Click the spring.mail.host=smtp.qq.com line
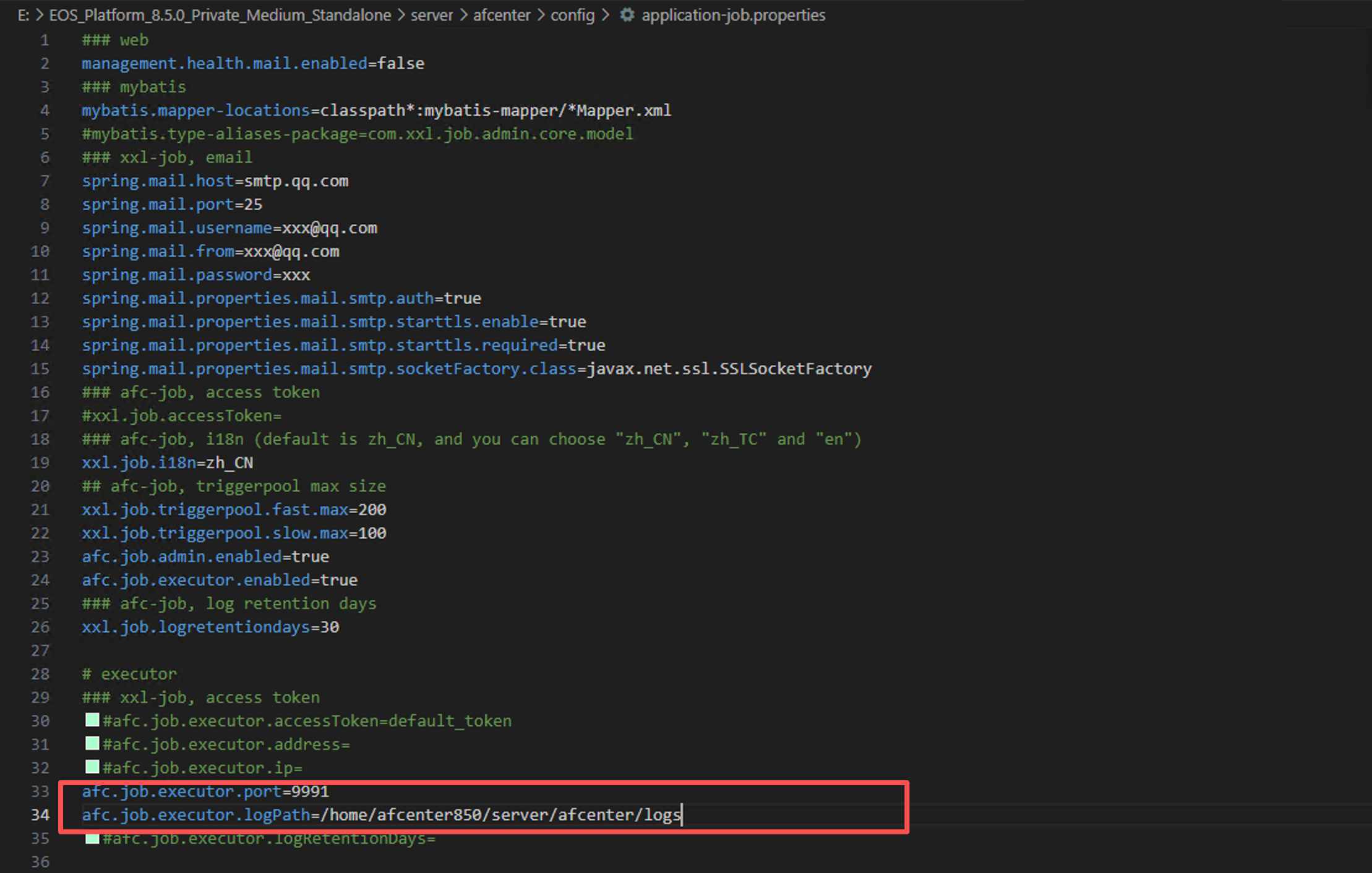Image resolution: width=1372 pixels, height=873 pixels. 215,181
